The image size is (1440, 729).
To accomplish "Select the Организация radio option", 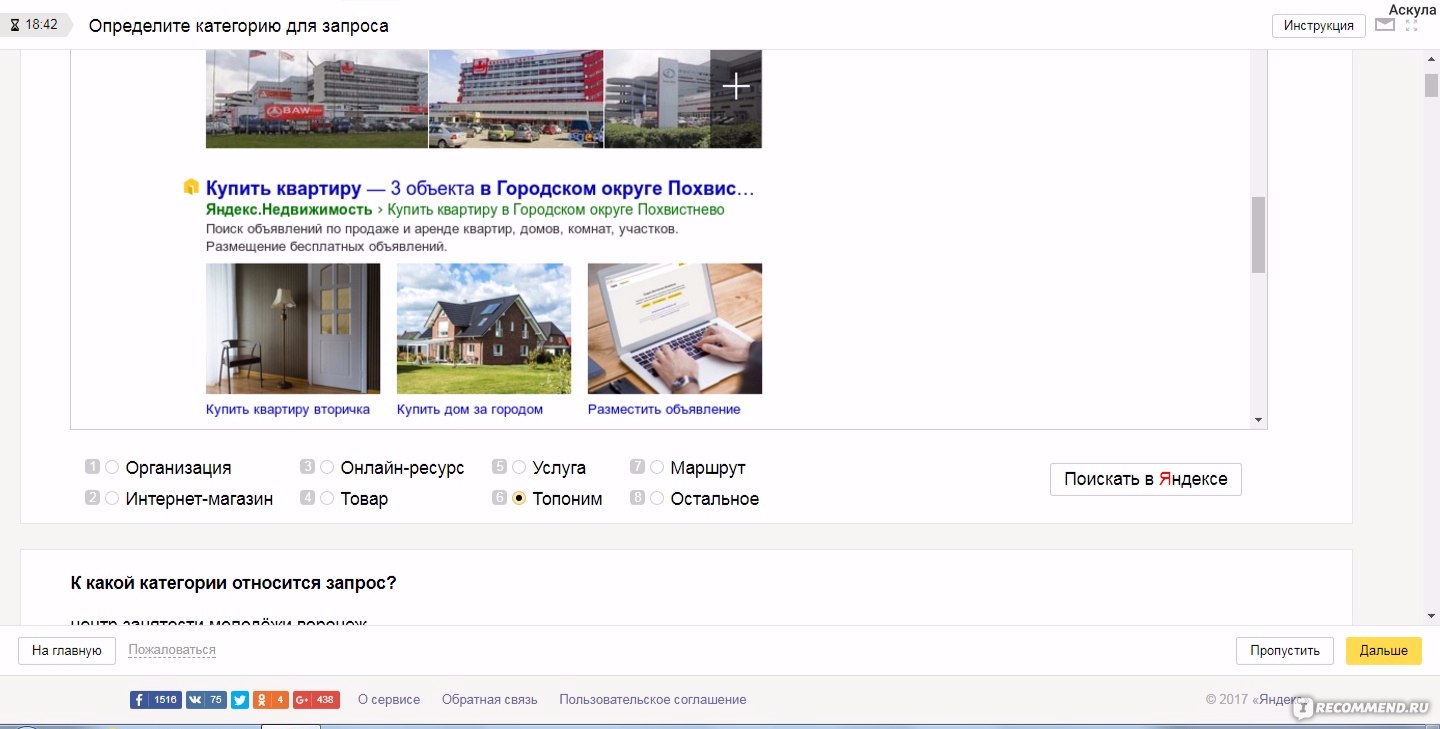I will pyautogui.click(x=112, y=467).
